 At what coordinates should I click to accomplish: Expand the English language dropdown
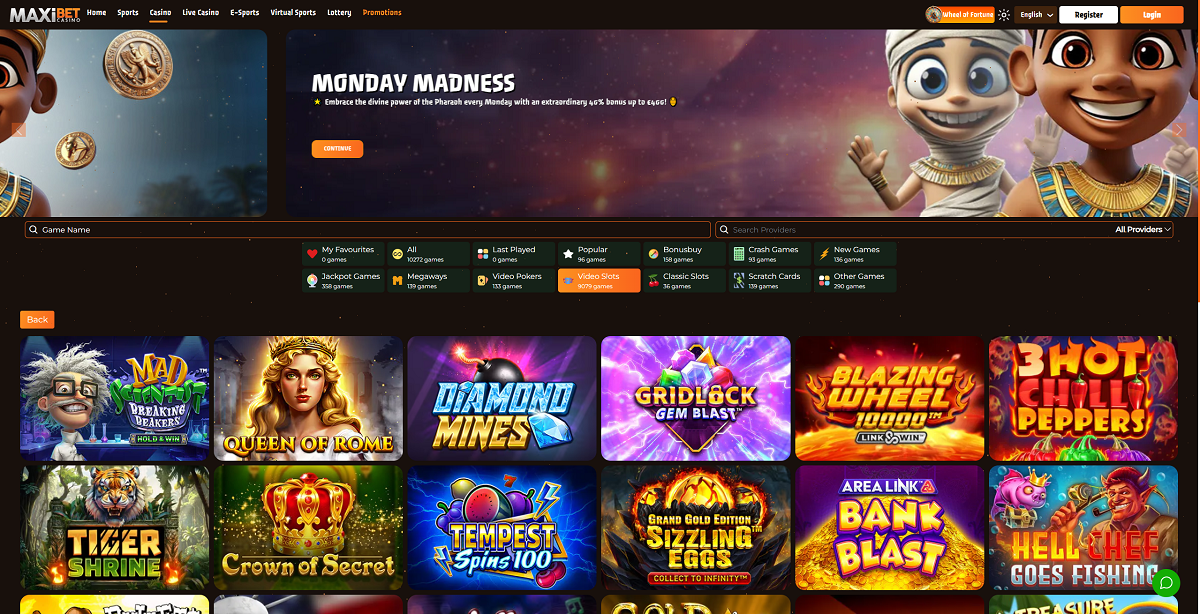(1037, 15)
